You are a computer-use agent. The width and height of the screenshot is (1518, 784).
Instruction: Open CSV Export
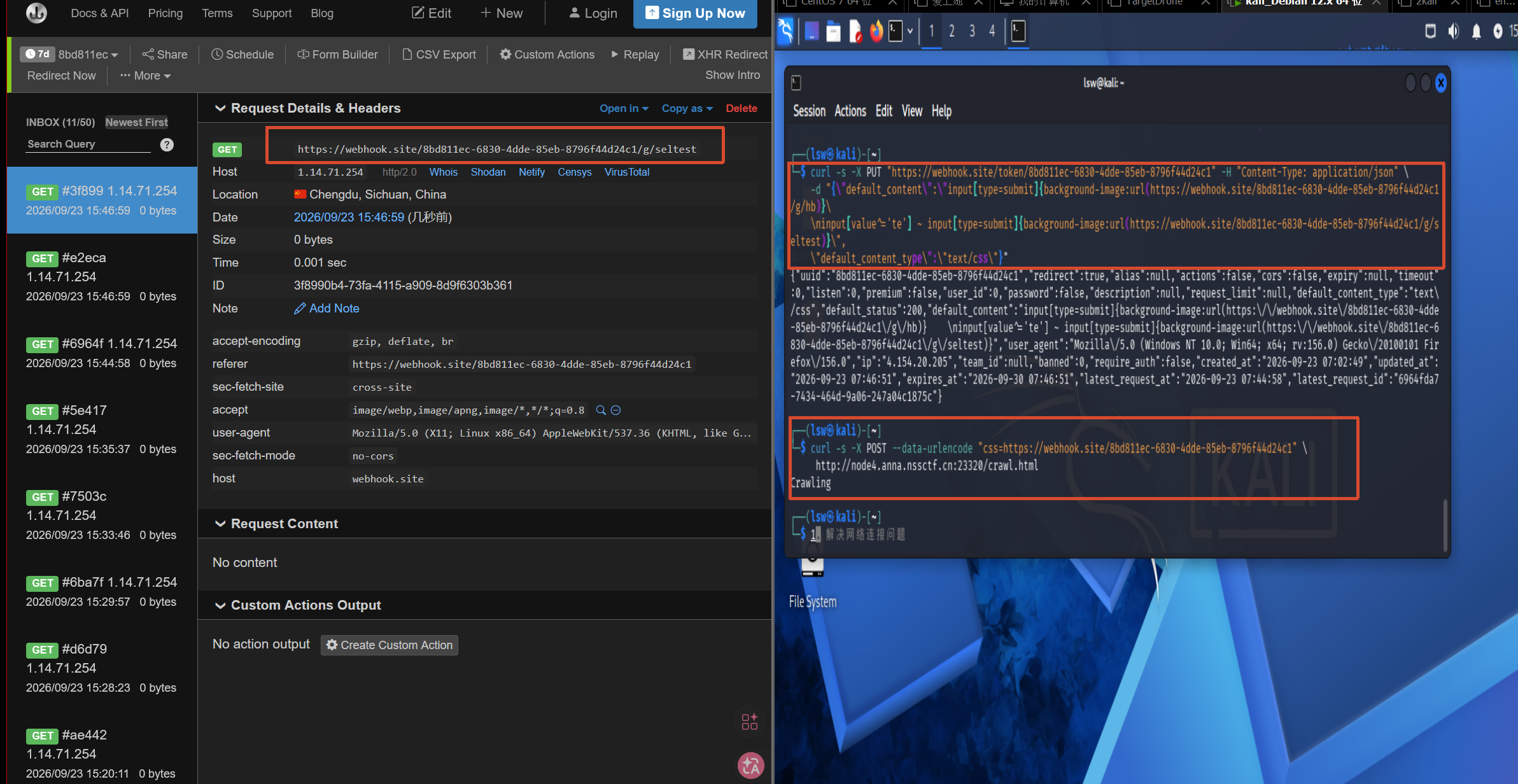[439, 55]
